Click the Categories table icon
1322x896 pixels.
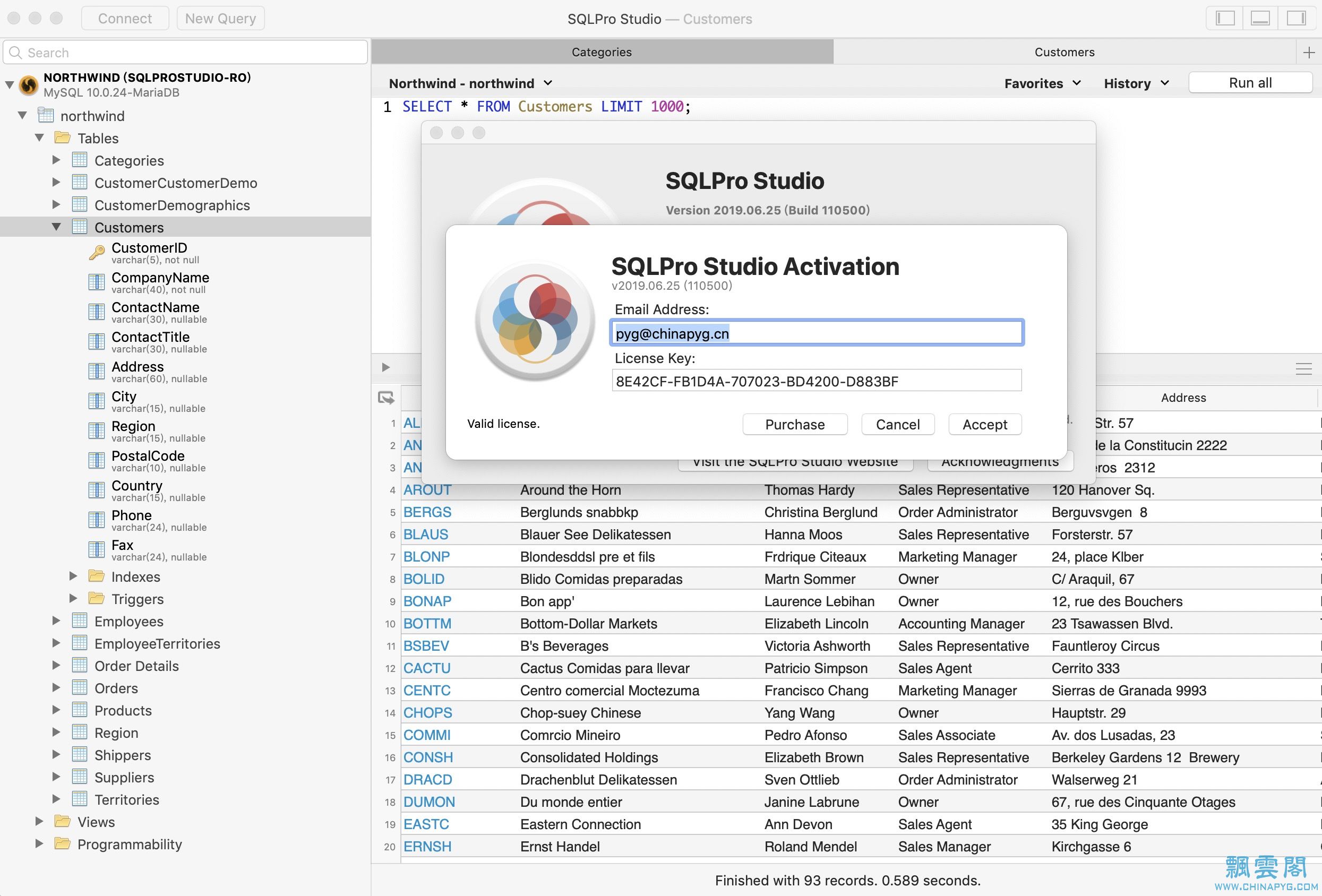tap(80, 160)
